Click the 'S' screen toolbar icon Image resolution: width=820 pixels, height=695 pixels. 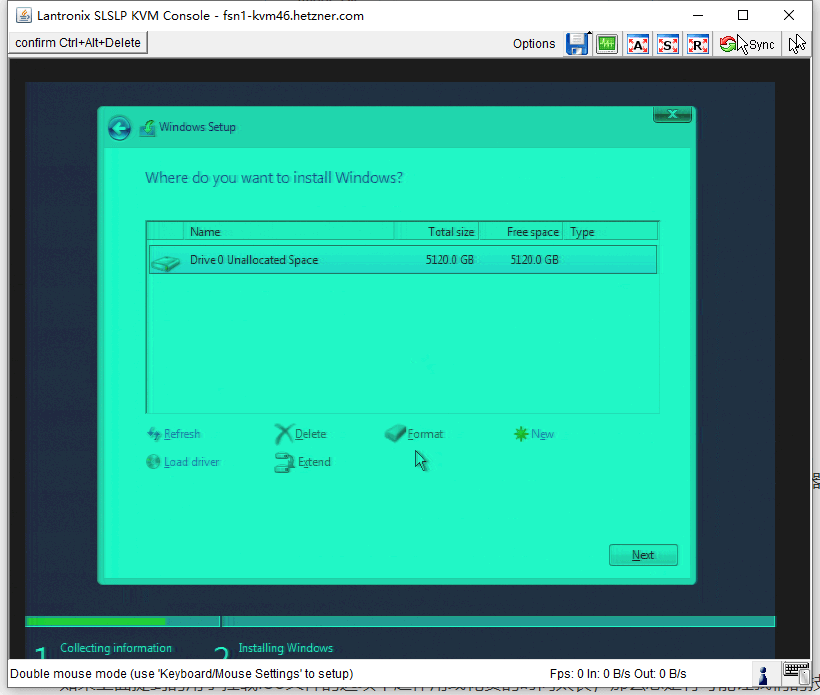(x=667, y=43)
